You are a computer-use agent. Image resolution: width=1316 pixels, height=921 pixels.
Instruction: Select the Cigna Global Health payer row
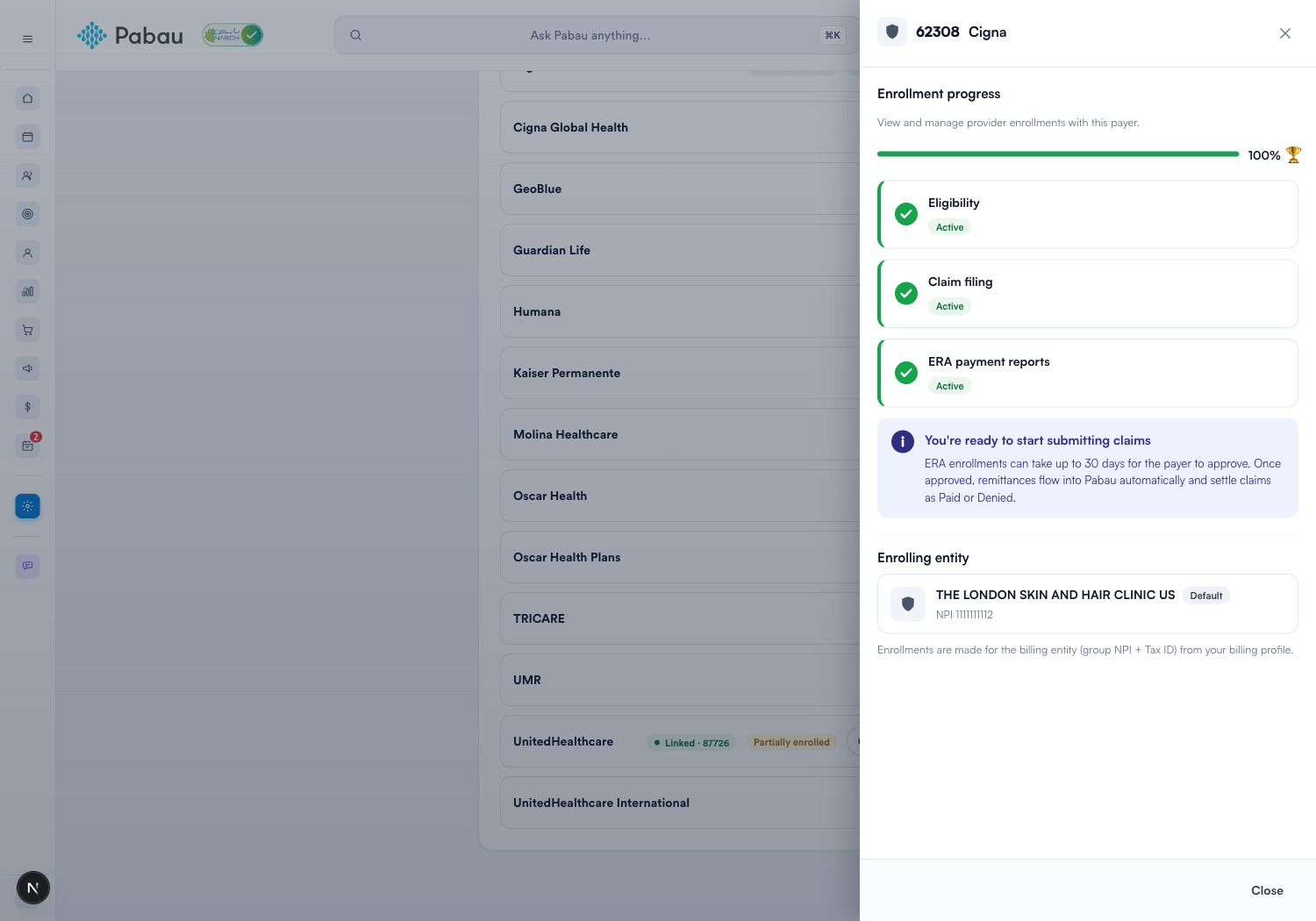(x=680, y=127)
